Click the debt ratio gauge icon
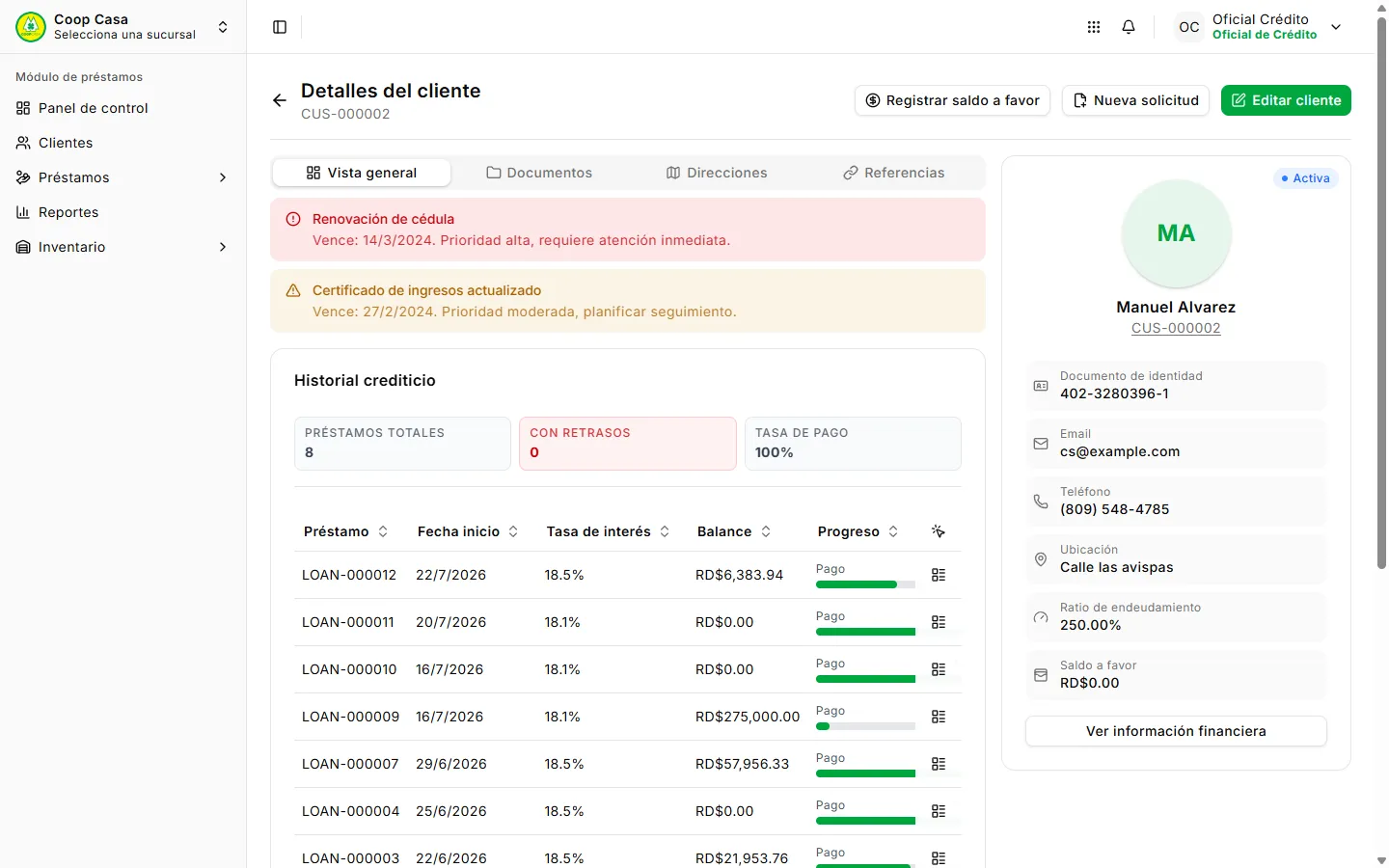The width and height of the screenshot is (1389, 868). 1041,617
